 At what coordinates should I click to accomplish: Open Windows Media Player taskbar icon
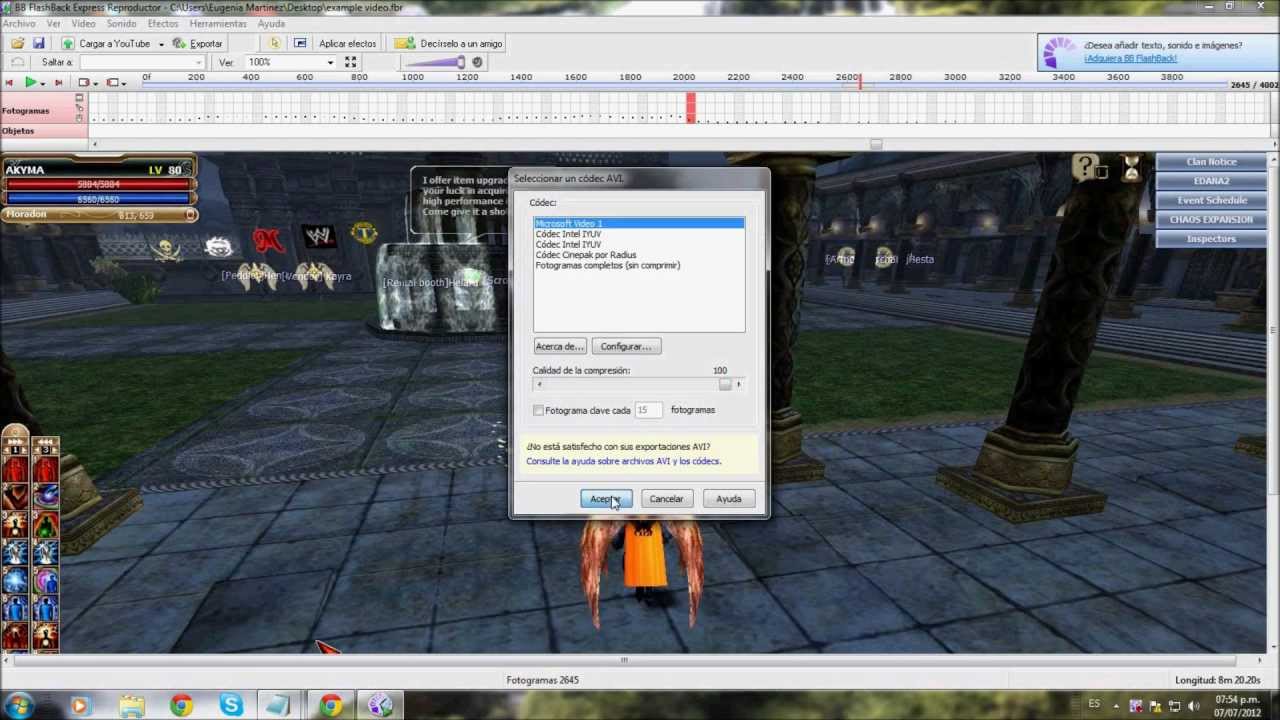pos(80,706)
